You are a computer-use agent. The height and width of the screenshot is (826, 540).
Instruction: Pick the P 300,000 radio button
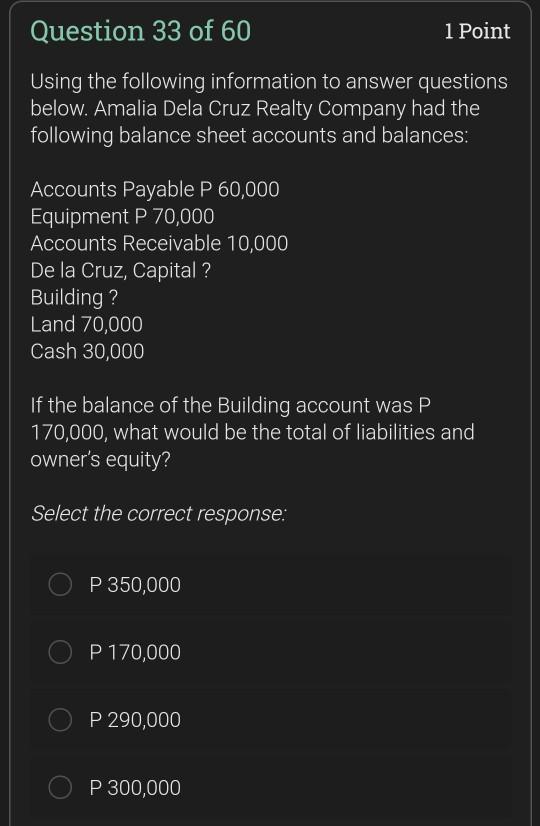tap(60, 788)
